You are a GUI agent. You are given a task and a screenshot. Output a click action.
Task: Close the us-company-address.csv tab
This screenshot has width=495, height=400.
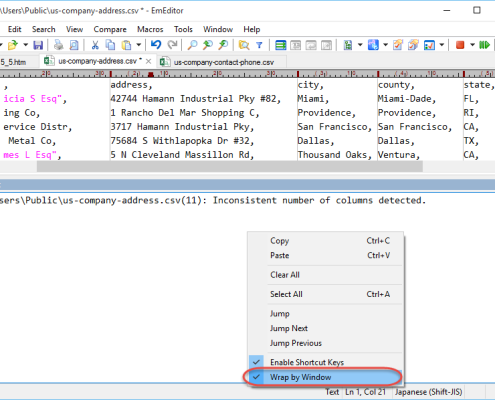tap(149, 61)
